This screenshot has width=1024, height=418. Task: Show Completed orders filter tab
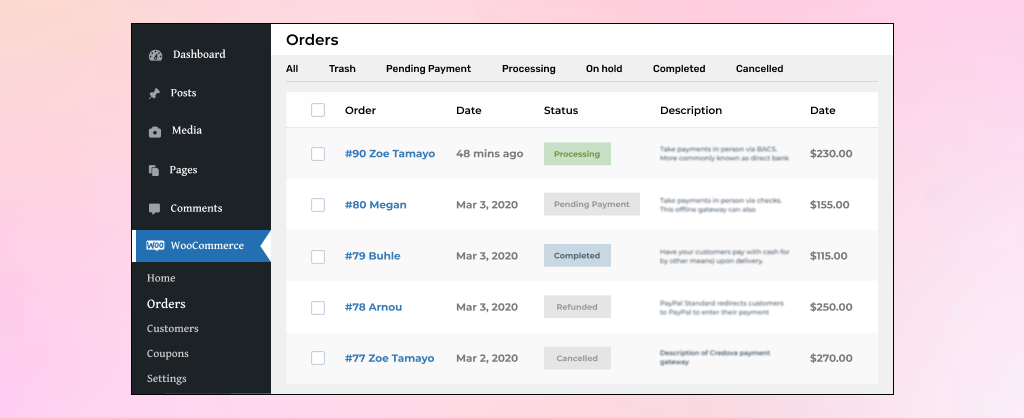(x=679, y=69)
